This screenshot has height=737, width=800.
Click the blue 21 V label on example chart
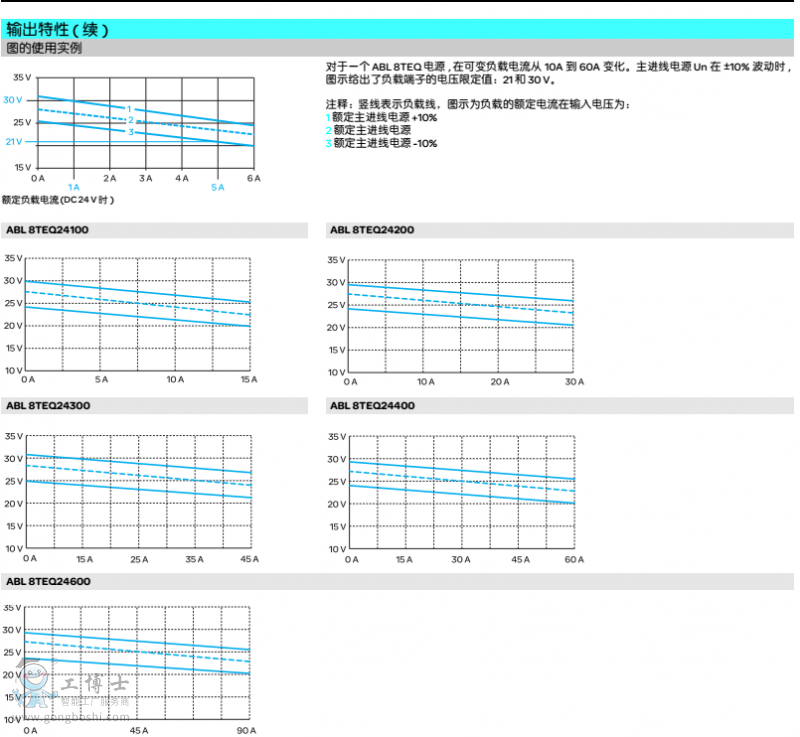tap(12, 142)
